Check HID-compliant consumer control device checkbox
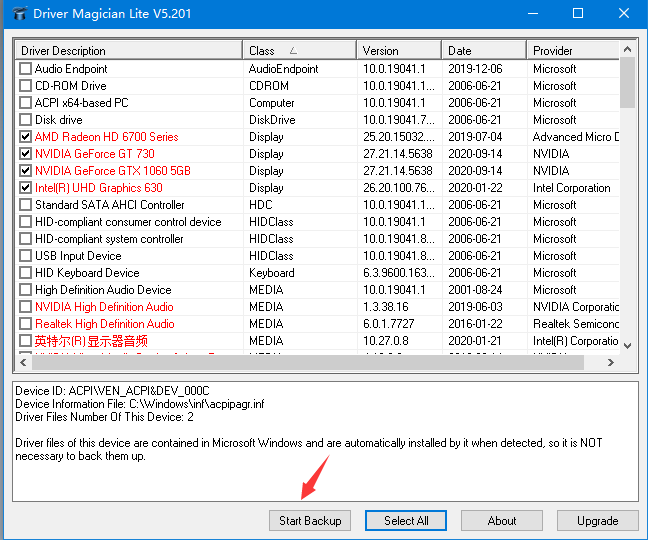The height and width of the screenshot is (540, 648). point(26,222)
